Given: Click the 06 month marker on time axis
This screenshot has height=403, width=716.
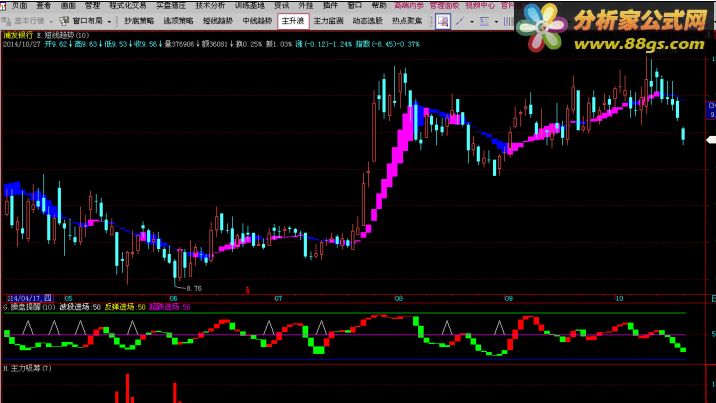Looking at the screenshot, I should click(173, 298).
